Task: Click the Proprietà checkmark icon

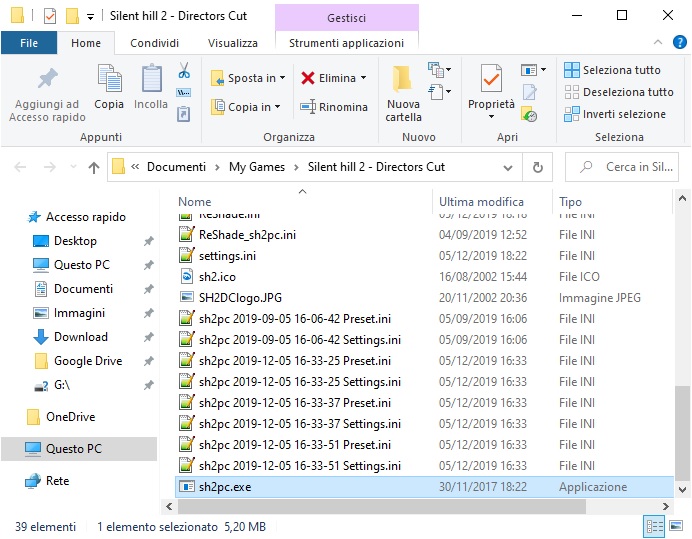Action: [x=491, y=79]
